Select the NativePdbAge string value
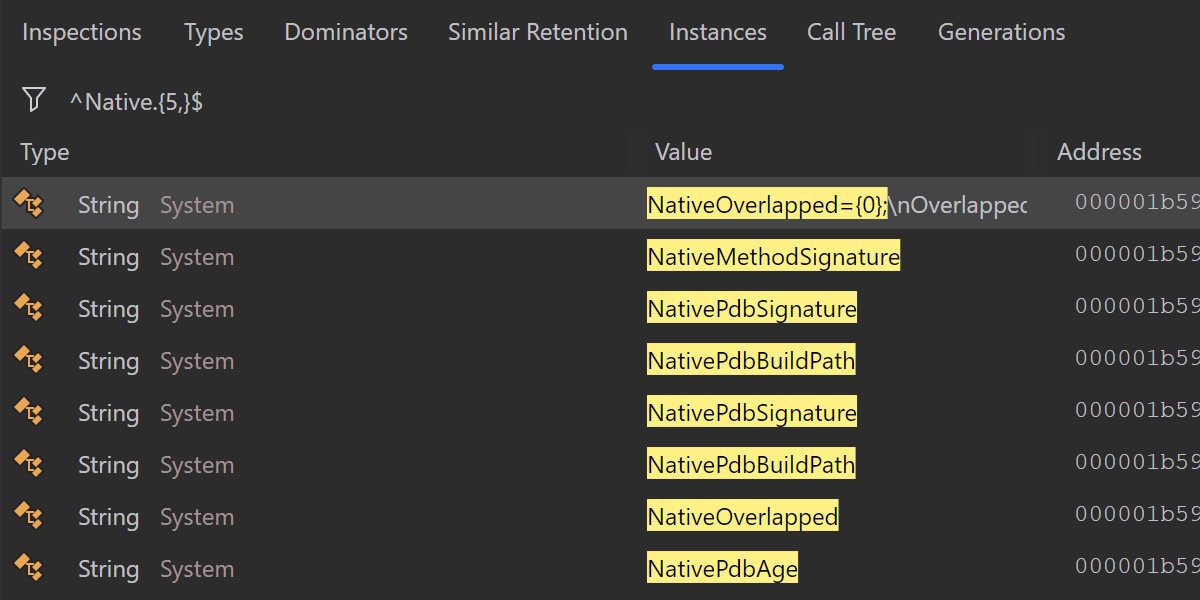This screenshot has width=1200, height=600. (722, 569)
